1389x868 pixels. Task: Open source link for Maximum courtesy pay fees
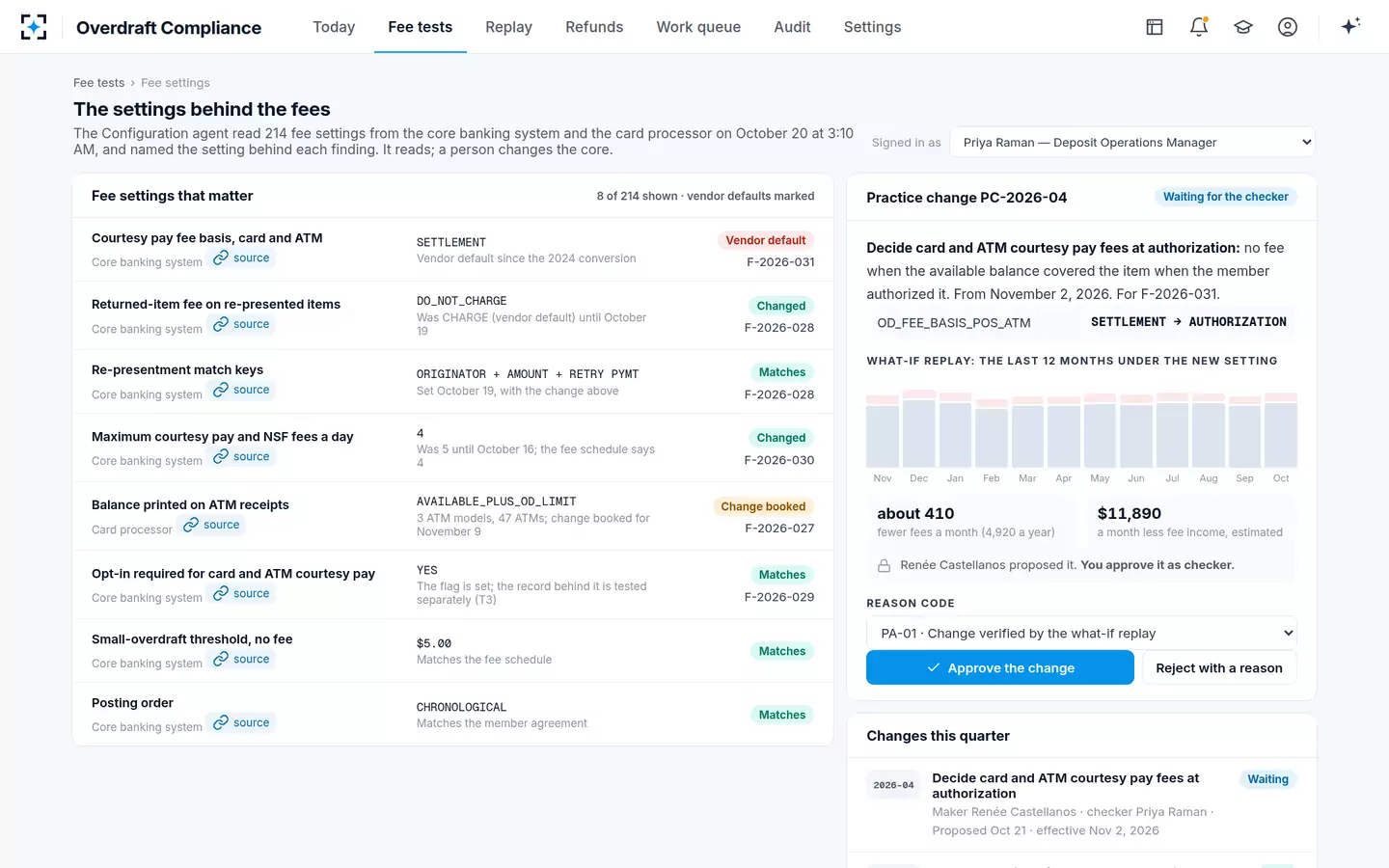pyautogui.click(x=241, y=456)
